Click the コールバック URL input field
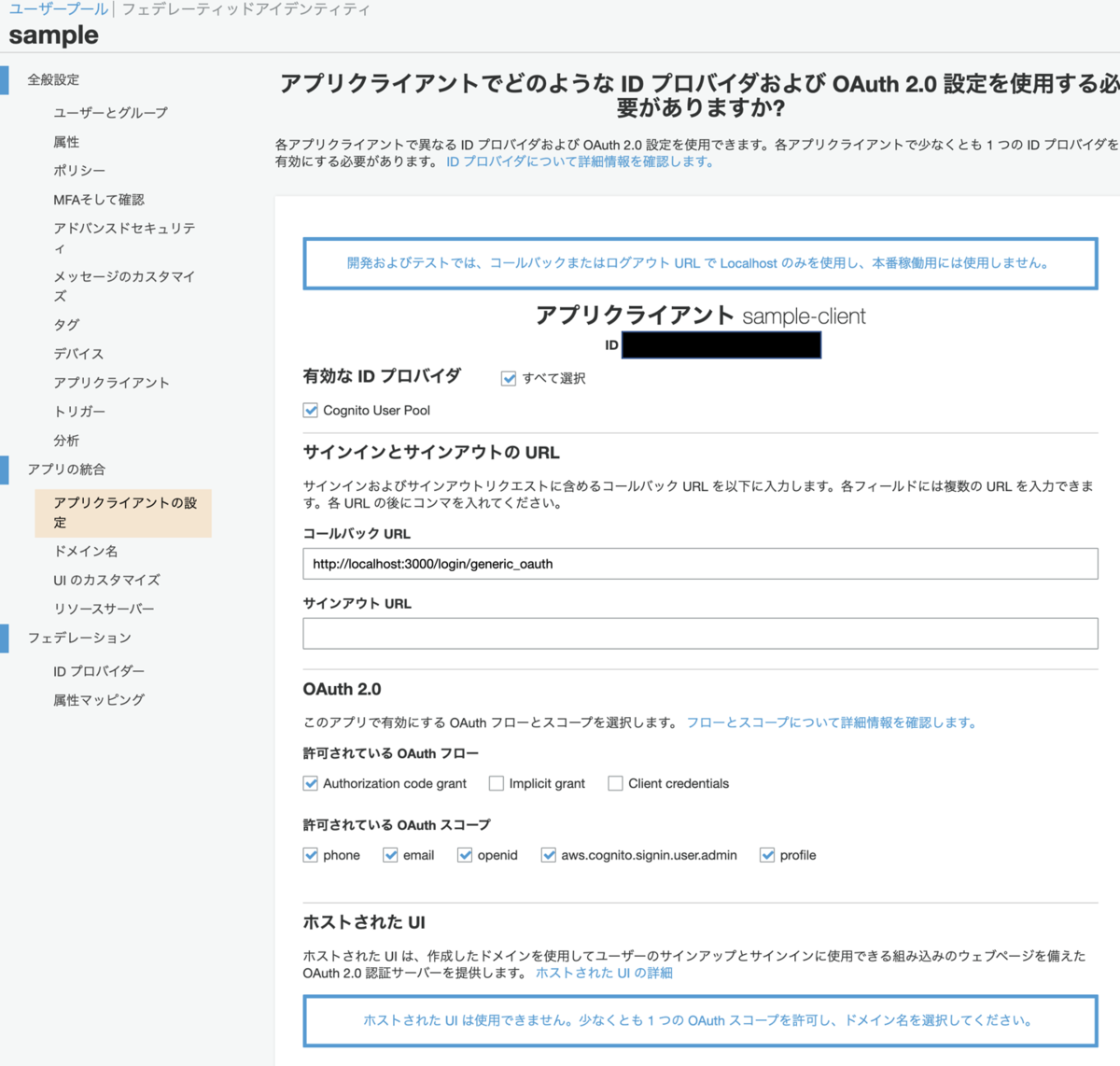The image size is (1120, 1066). click(700, 564)
